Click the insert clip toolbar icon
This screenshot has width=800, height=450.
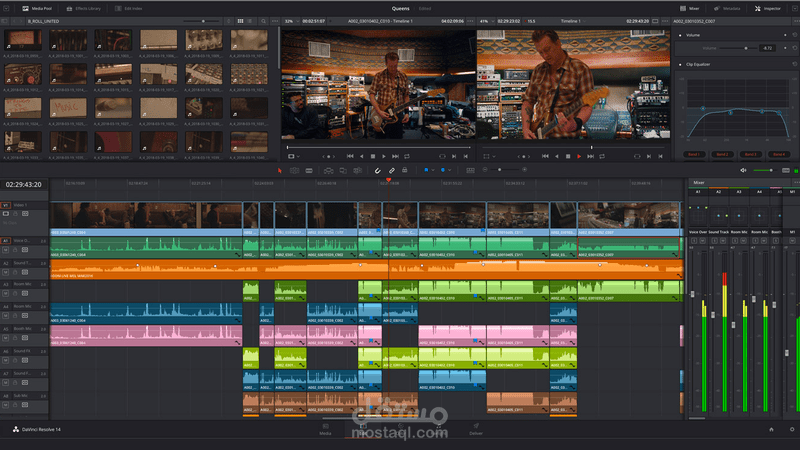pyautogui.click(x=329, y=170)
